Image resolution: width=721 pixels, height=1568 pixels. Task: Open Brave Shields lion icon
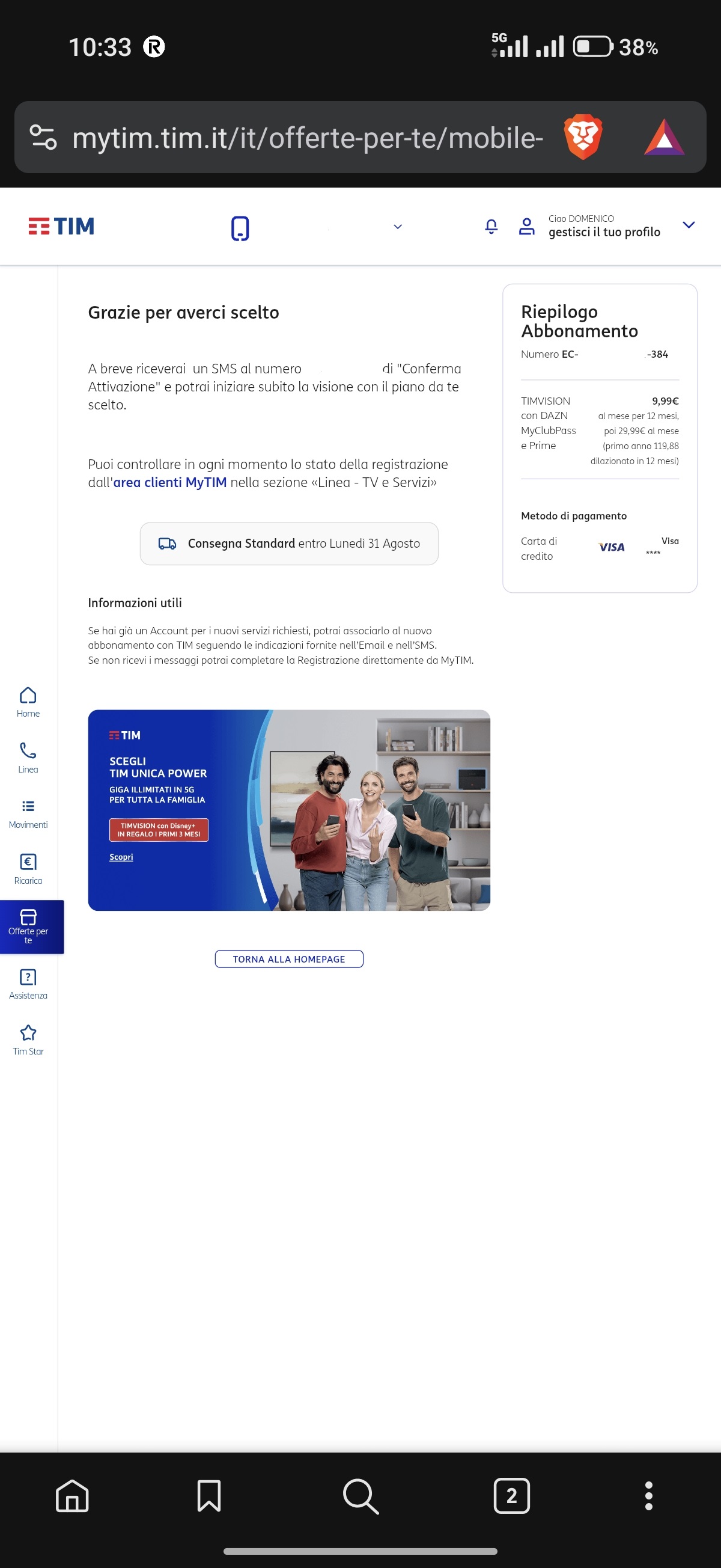tap(583, 136)
